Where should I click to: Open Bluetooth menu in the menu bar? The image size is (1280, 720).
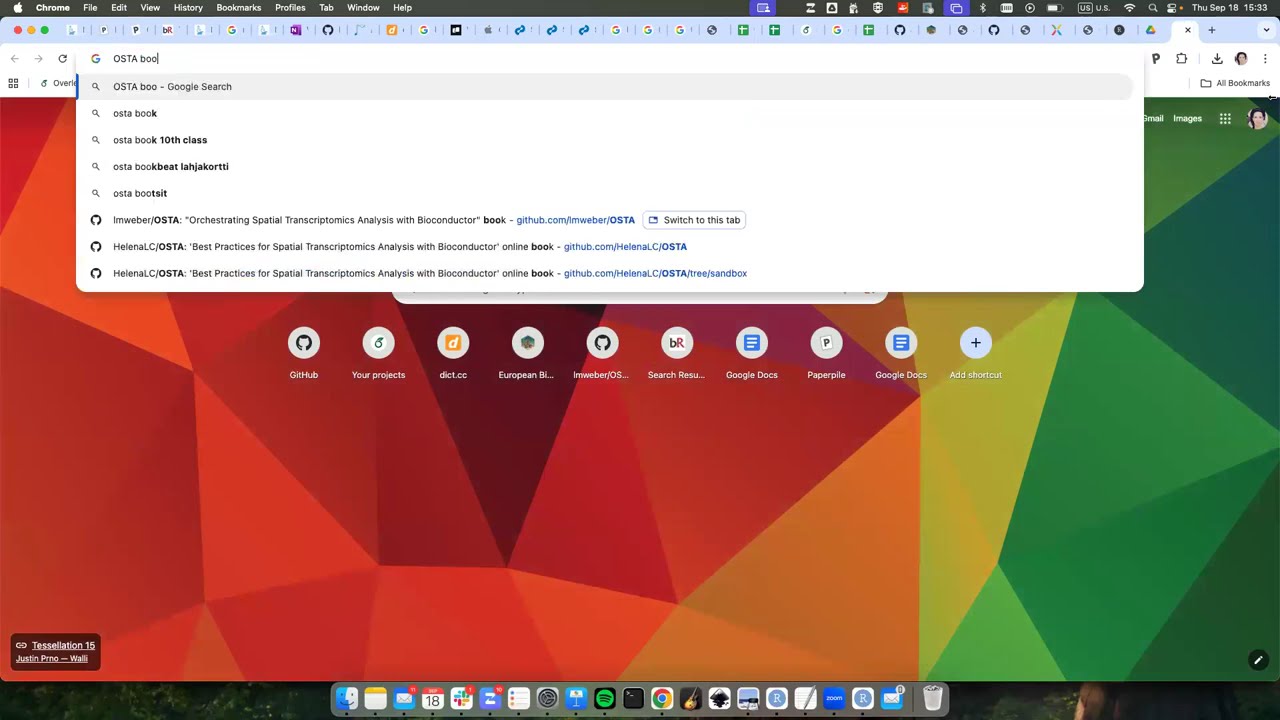983,8
